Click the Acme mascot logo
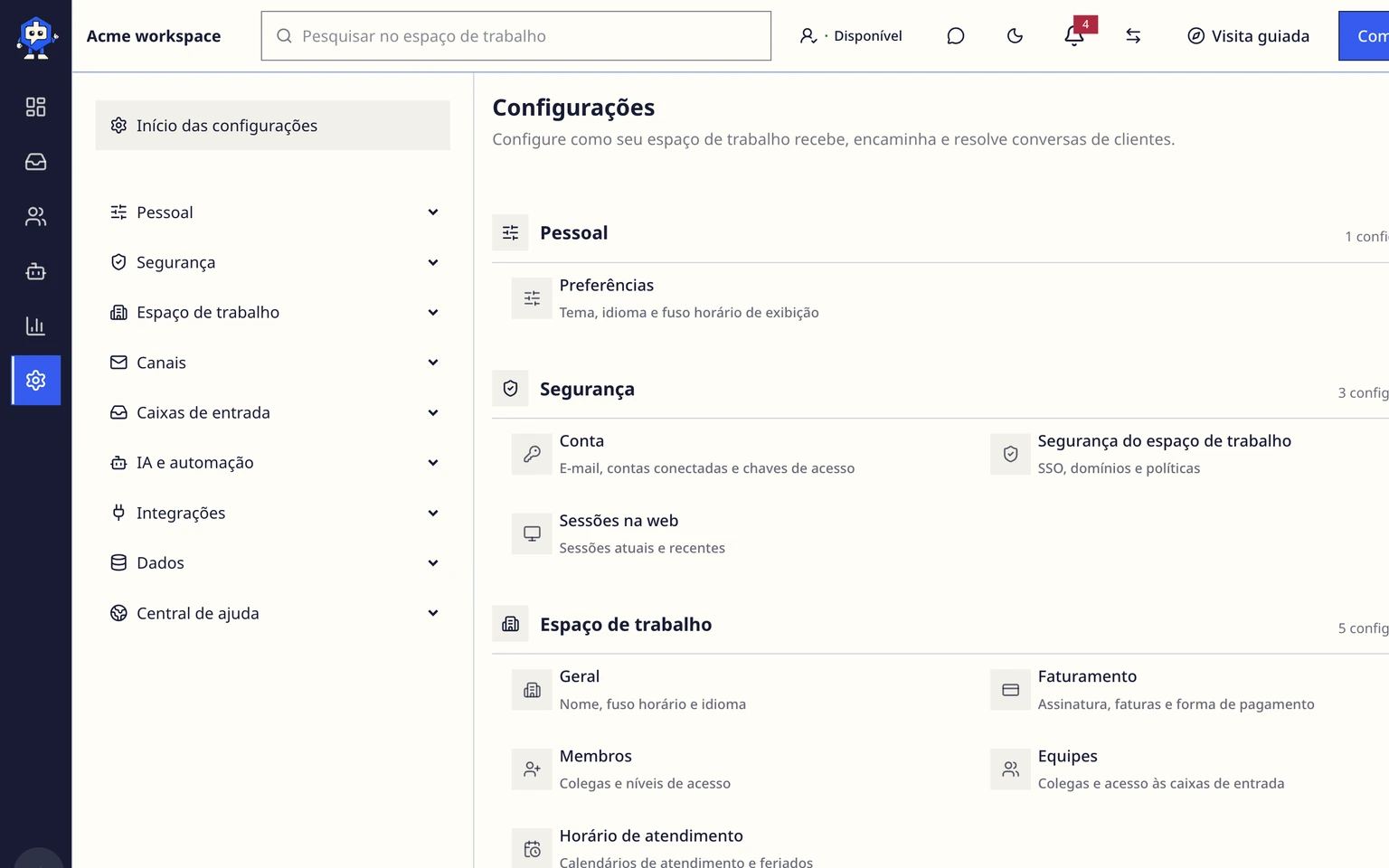The image size is (1389, 868). tap(36, 37)
